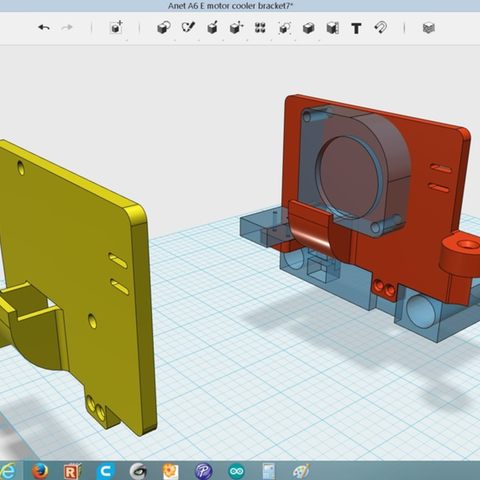Open the Primitives menu icon
Viewport: 480px width, 480px height.
tap(164, 27)
